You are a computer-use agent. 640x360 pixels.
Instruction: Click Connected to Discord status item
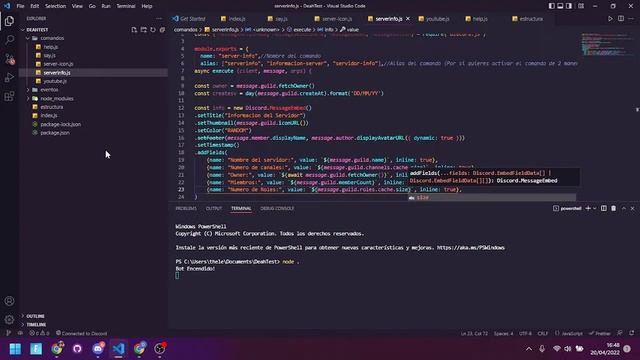tap(81, 333)
